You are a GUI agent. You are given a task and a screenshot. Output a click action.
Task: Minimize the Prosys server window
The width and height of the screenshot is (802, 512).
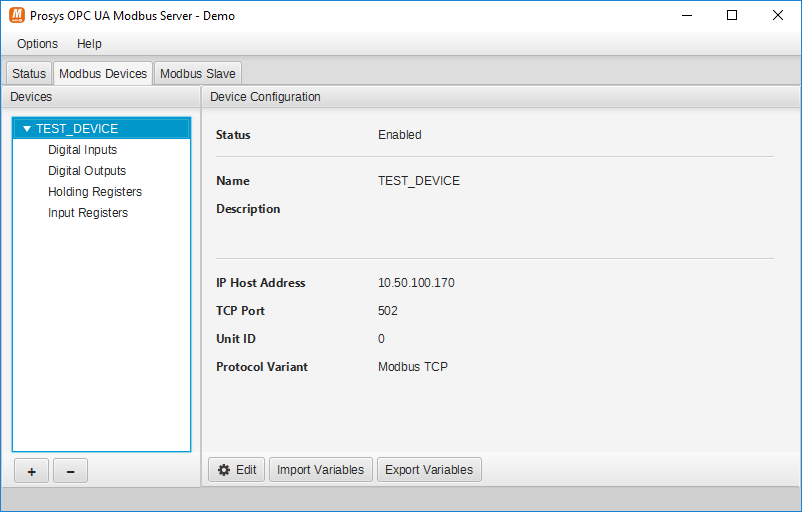(686, 16)
